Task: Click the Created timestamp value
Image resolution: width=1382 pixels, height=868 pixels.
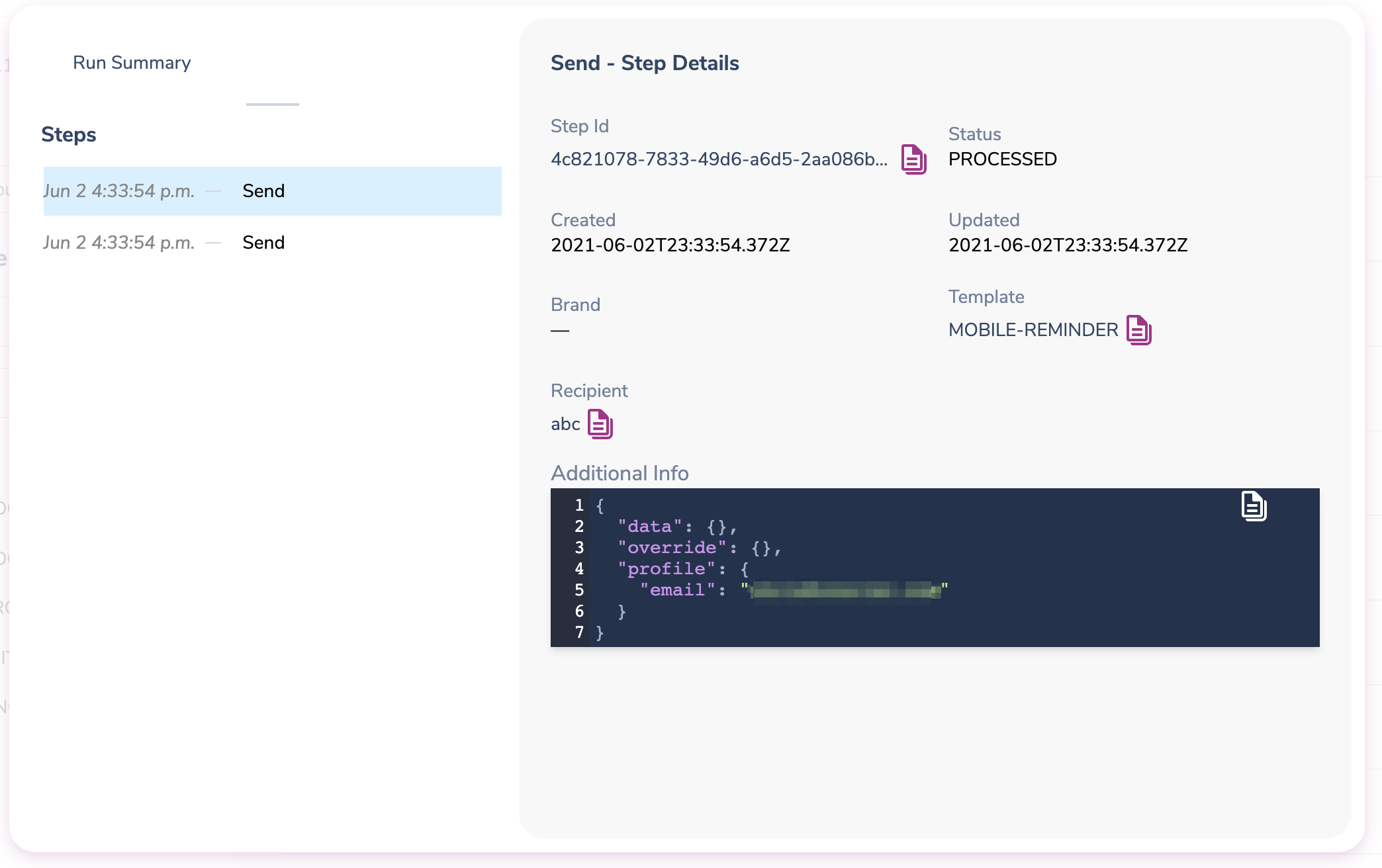Action: [x=670, y=245]
